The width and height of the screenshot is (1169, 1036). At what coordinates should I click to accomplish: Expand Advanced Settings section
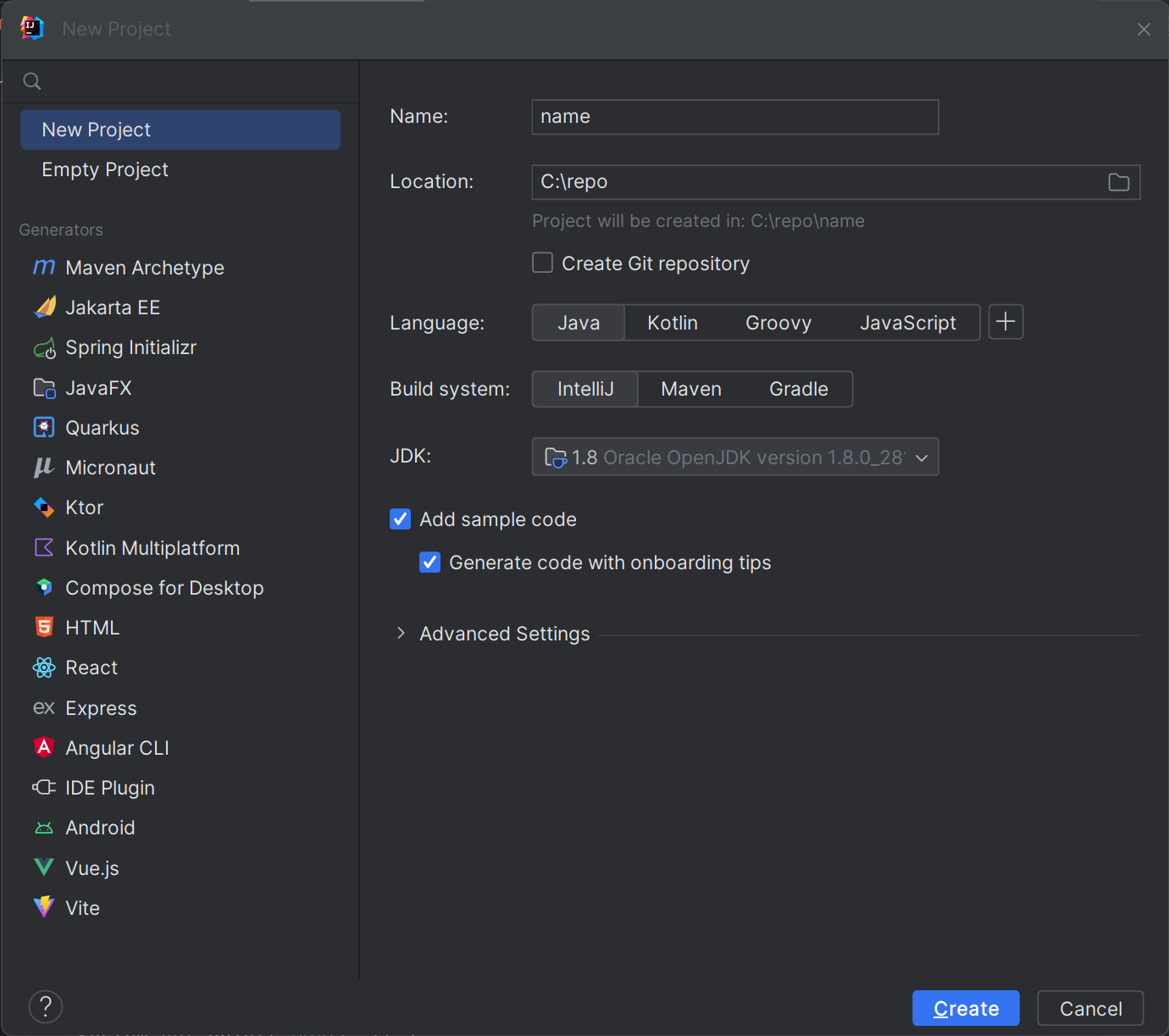click(401, 634)
